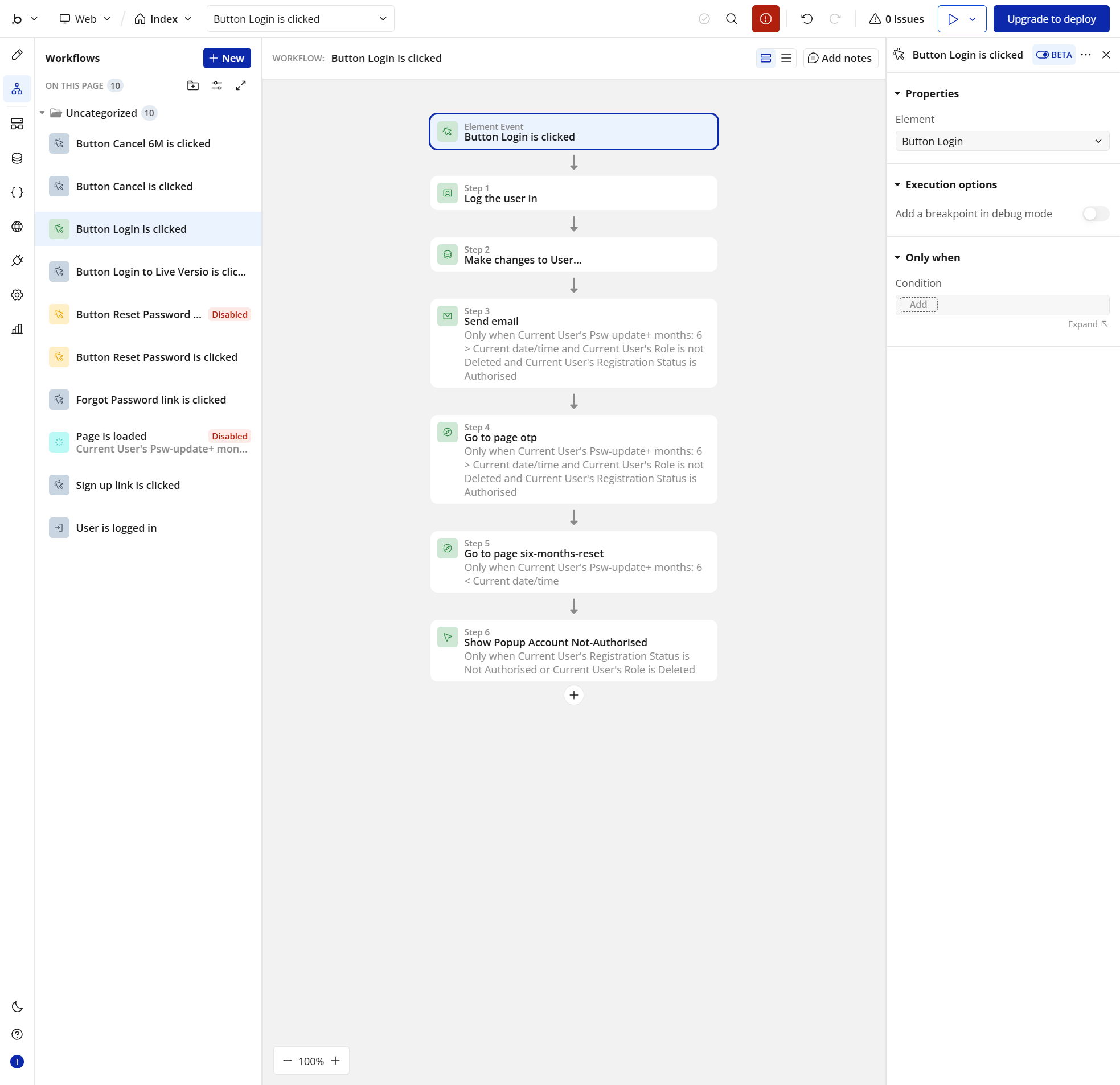Open the Backend workflows sidebar icon
The image size is (1120, 1085).
(17, 124)
